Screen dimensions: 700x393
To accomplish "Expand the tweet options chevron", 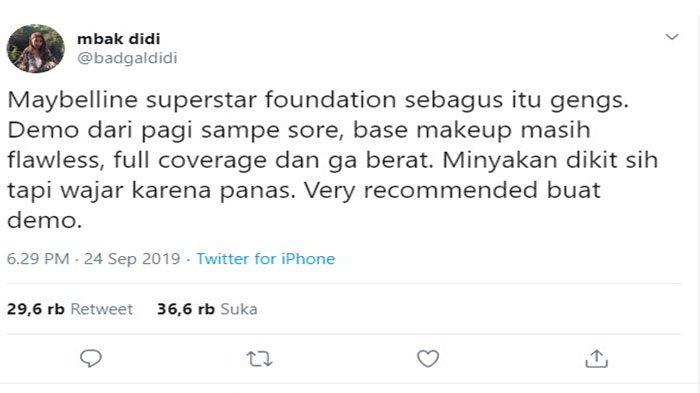I will [672, 37].
